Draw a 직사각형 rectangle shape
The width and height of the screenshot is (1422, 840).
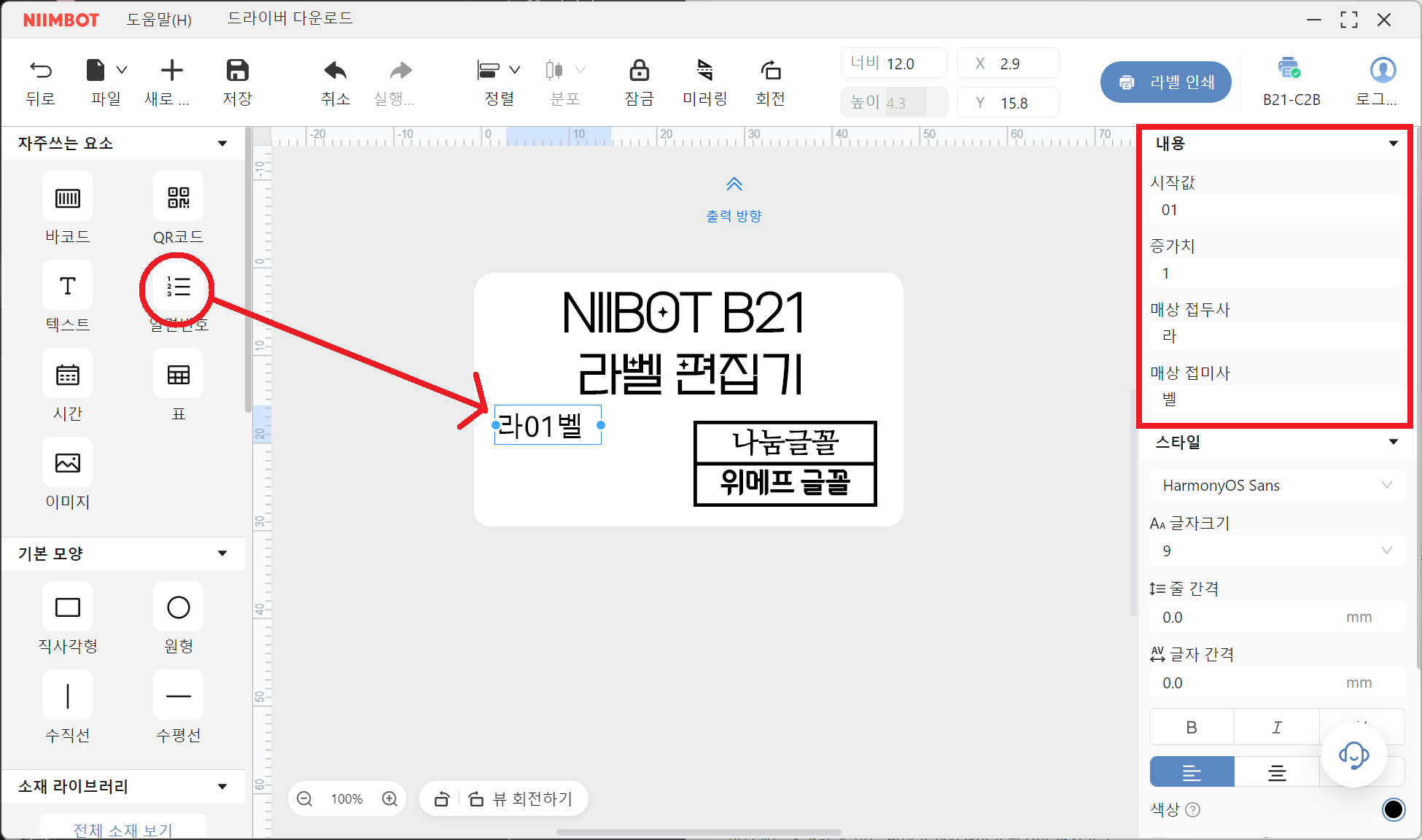click(68, 607)
